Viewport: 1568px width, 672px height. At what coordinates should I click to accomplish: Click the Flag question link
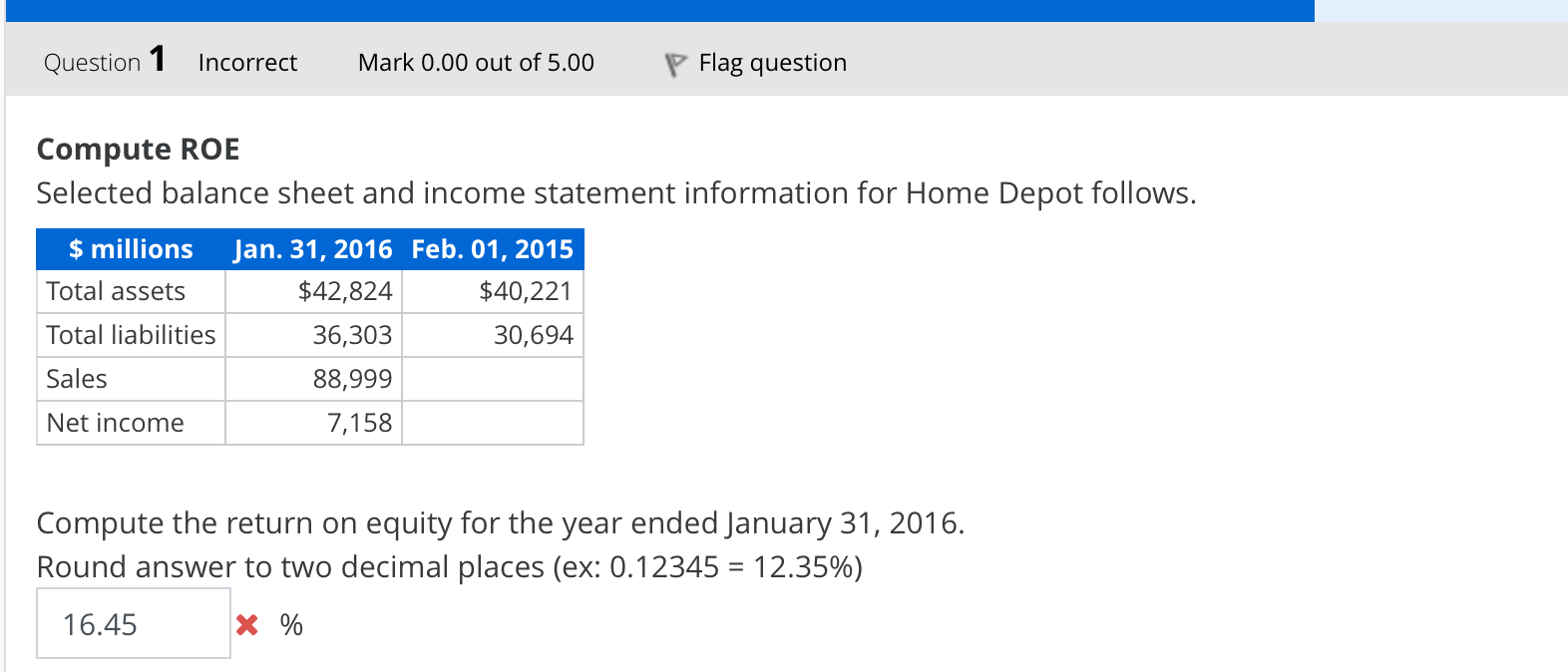point(773,62)
